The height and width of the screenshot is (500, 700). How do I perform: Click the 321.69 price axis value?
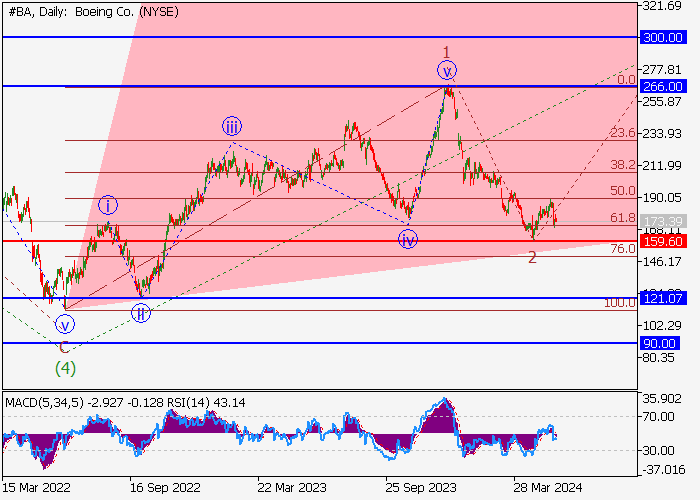[x=662, y=6]
